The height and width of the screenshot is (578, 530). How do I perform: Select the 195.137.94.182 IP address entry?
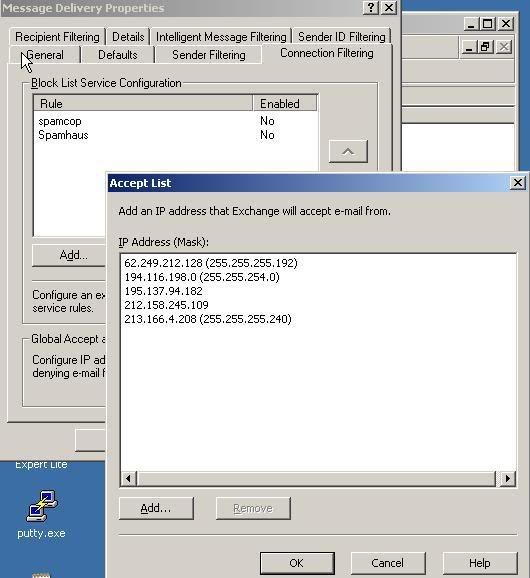(x=163, y=291)
